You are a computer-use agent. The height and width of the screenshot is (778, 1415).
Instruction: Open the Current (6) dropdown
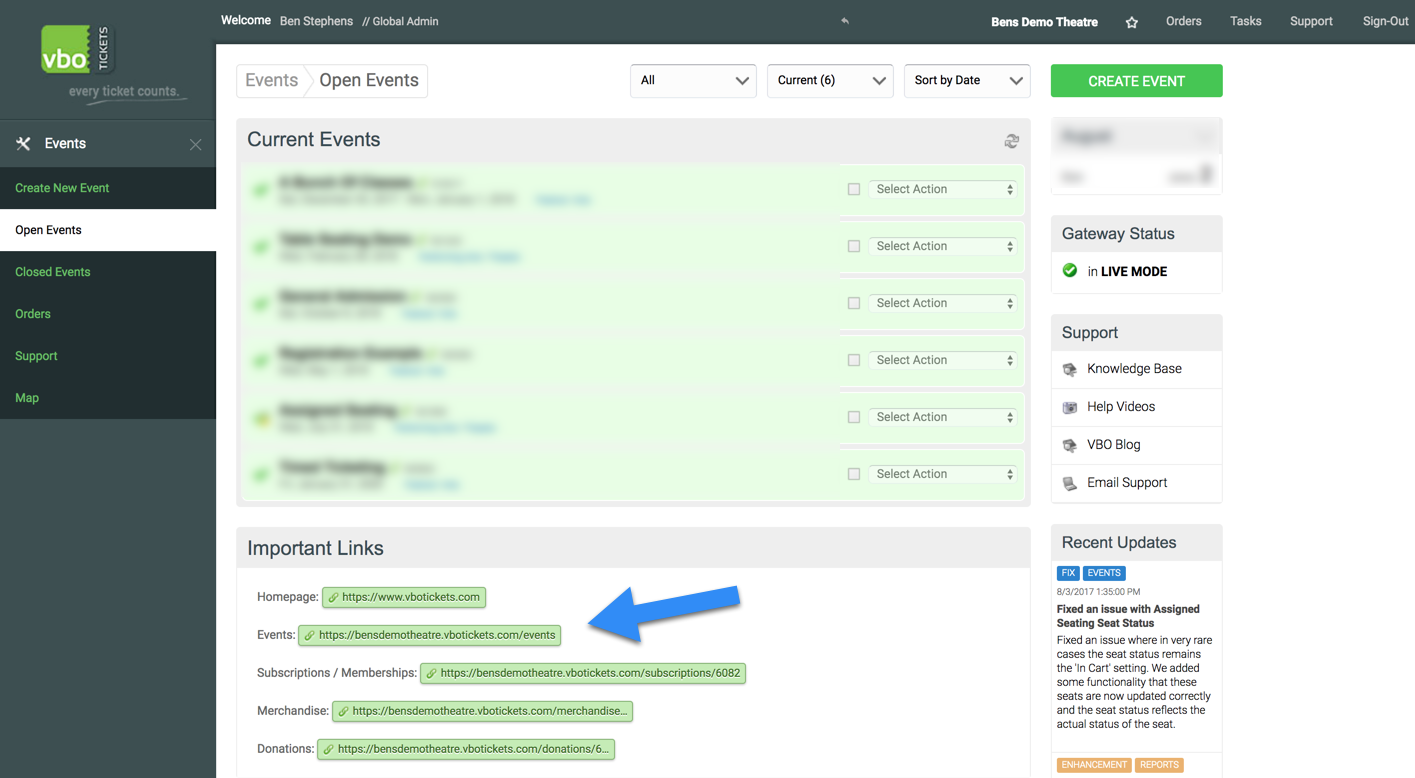click(x=830, y=81)
